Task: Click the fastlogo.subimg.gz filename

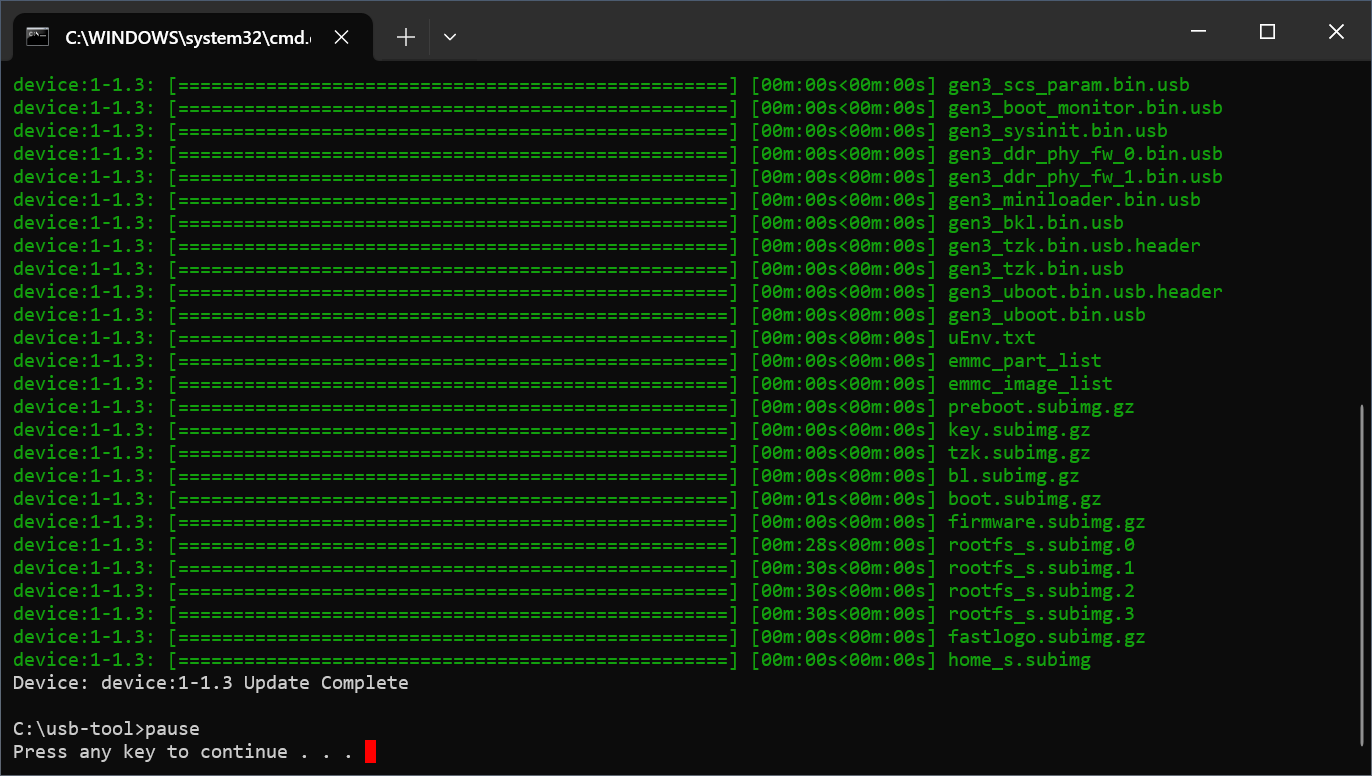Action: pos(1046,636)
